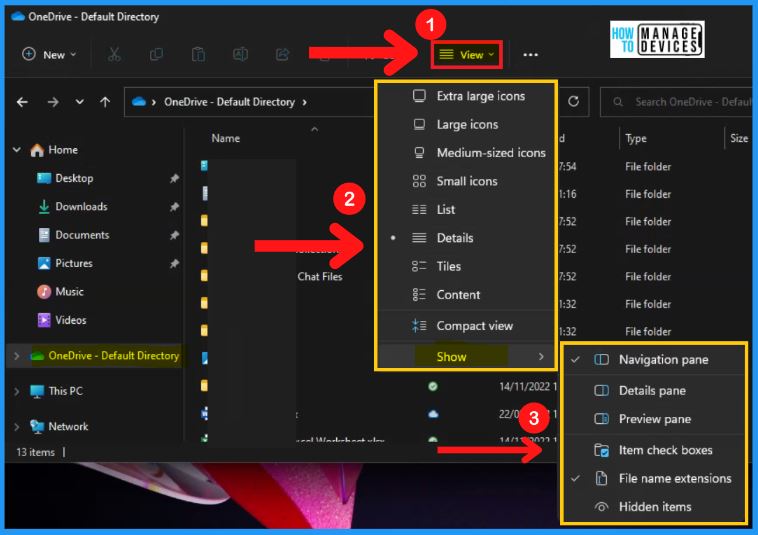The height and width of the screenshot is (535, 758).
Task: Expand OneDrive - Default Directory node
Action: point(17,356)
